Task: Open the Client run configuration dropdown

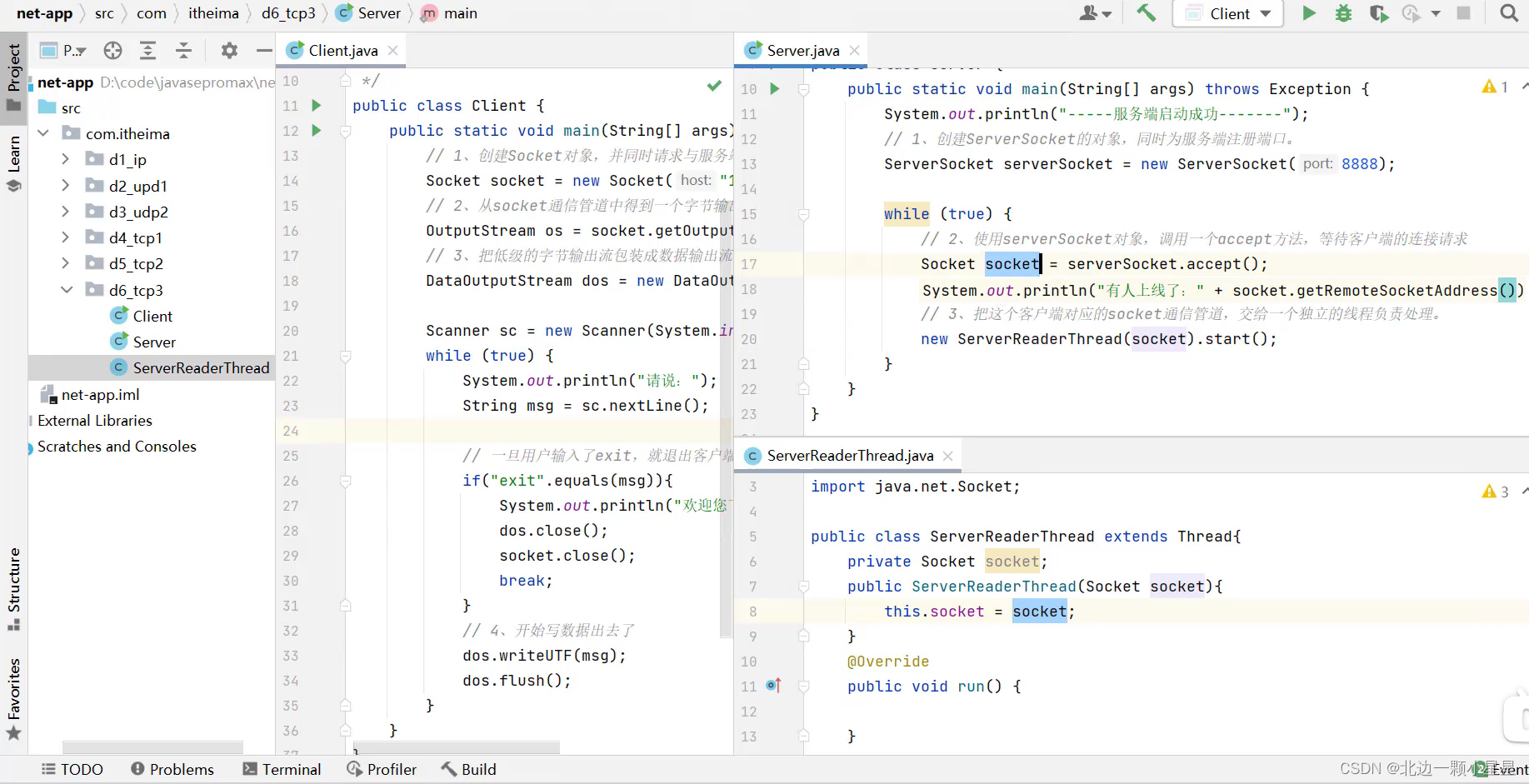Action: click(1228, 14)
